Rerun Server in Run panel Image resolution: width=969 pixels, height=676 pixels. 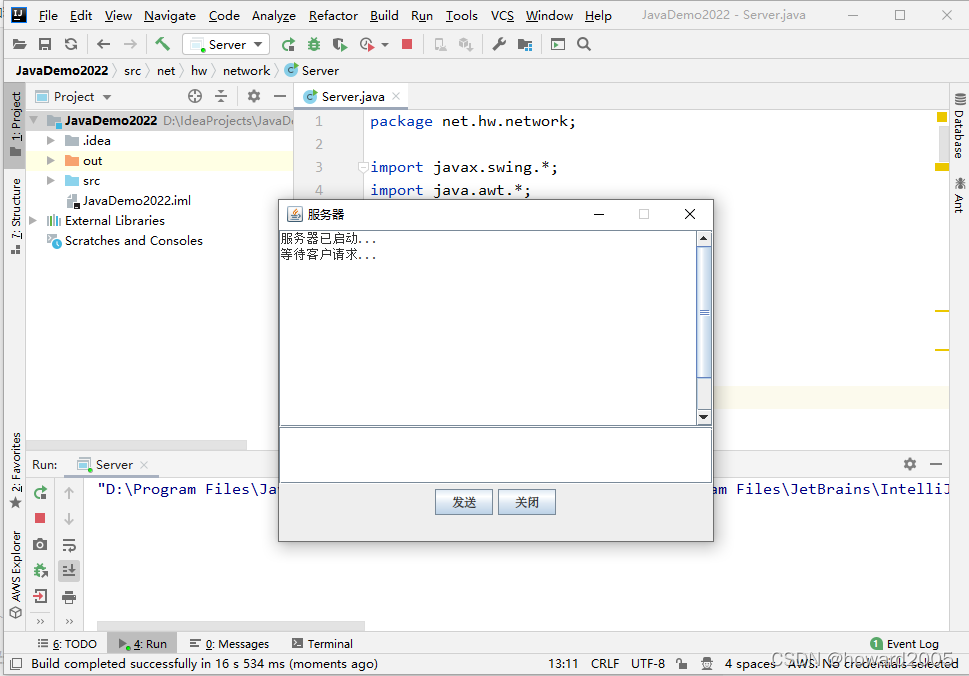[x=40, y=492]
